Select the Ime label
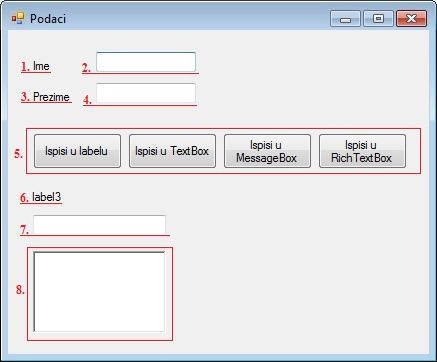 [41, 66]
